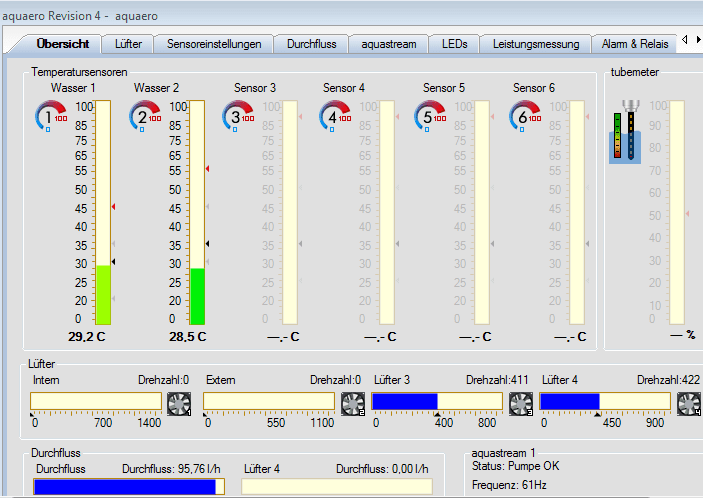Click the Drehzahl:422 value
The image size is (703, 498).
668,380
